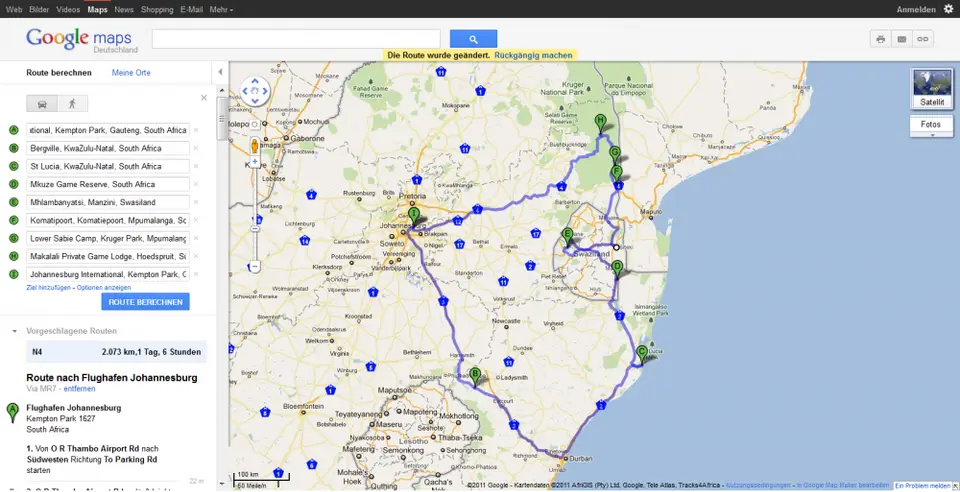Screen dimensions: 960x492
Task: Click Anmelden sign-in link
Action: 916,9
